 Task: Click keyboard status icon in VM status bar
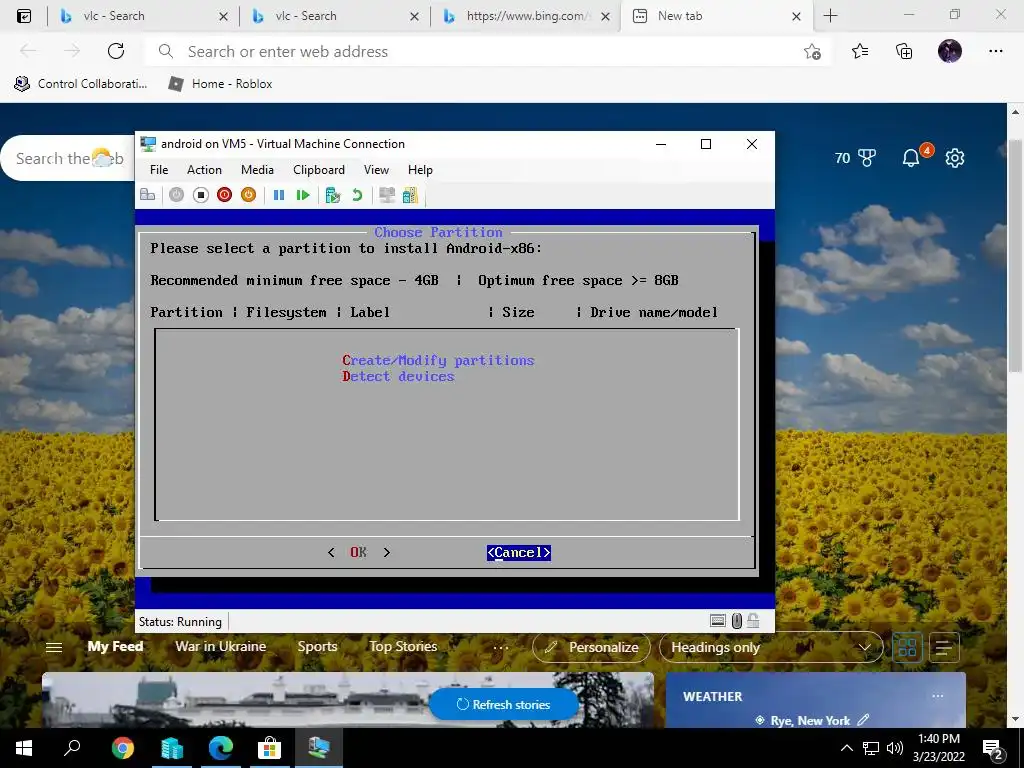point(718,621)
